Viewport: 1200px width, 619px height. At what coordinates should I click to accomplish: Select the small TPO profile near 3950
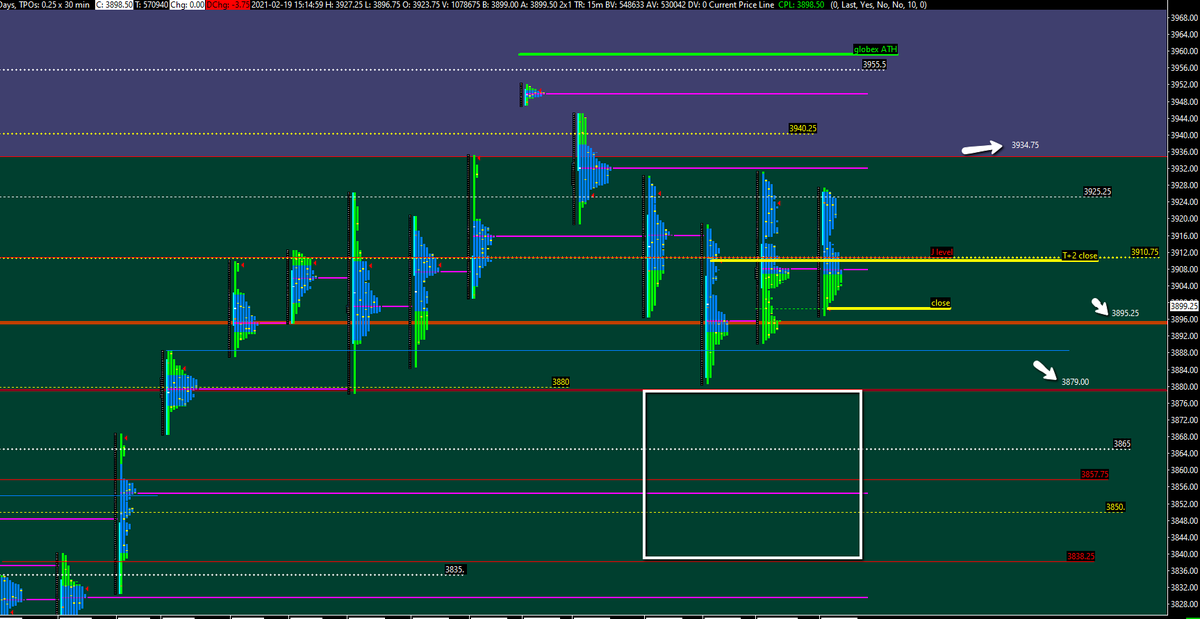[x=531, y=94]
